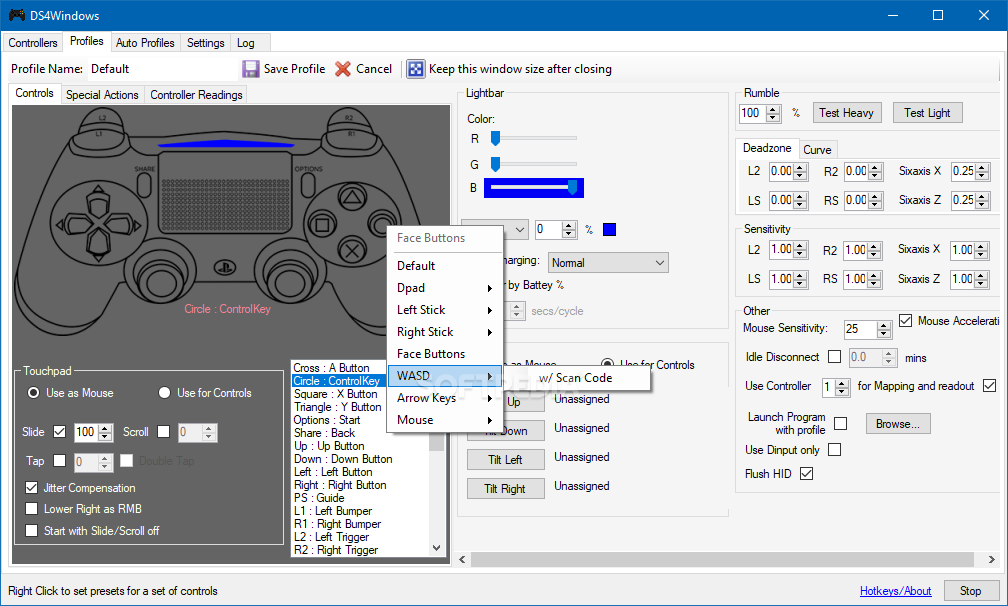Enable Lower Right as RMB
This screenshot has height=606, width=1008.
coord(32,509)
